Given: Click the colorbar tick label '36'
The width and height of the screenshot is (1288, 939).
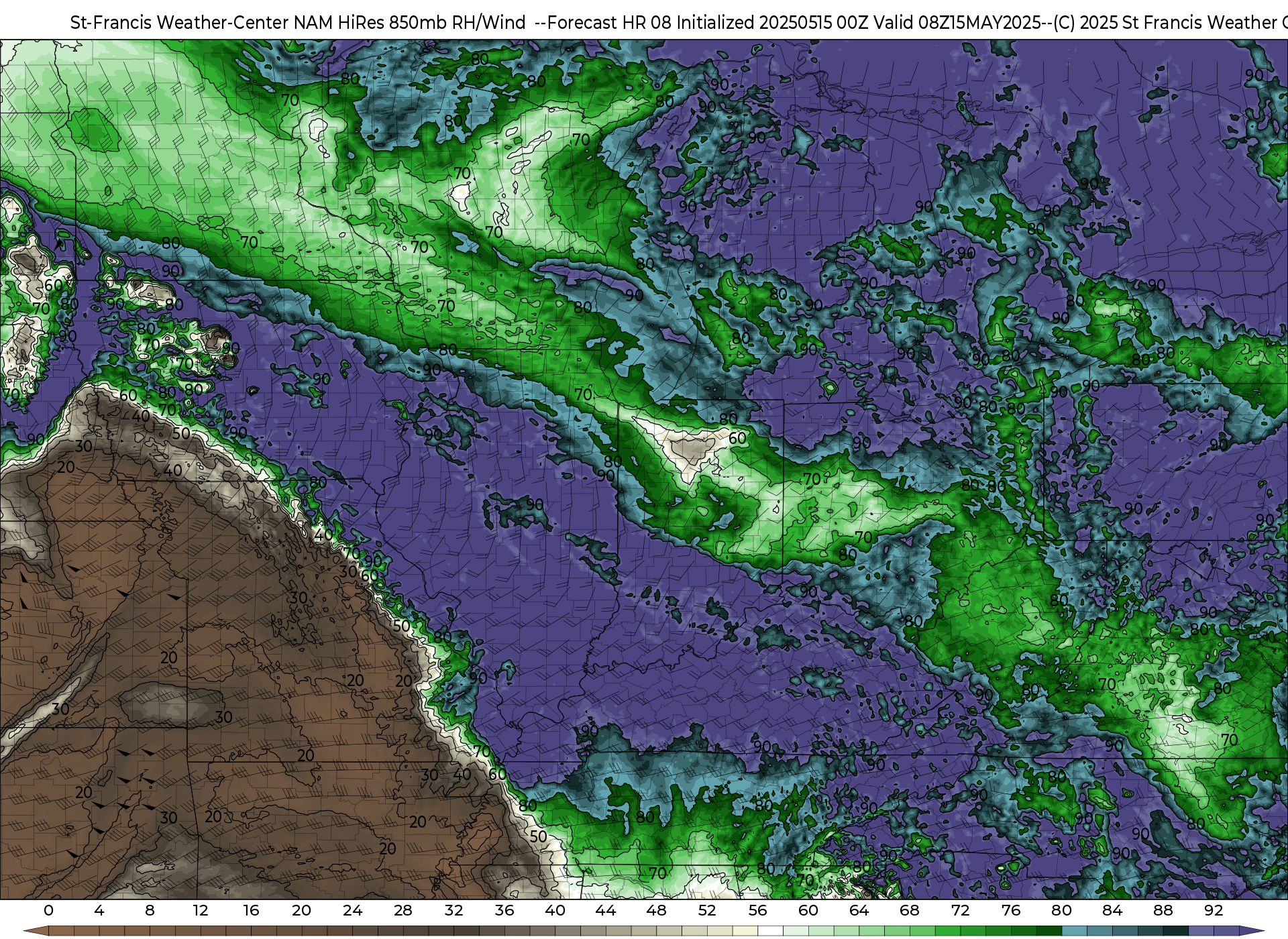Looking at the screenshot, I should (x=504, y=910).
